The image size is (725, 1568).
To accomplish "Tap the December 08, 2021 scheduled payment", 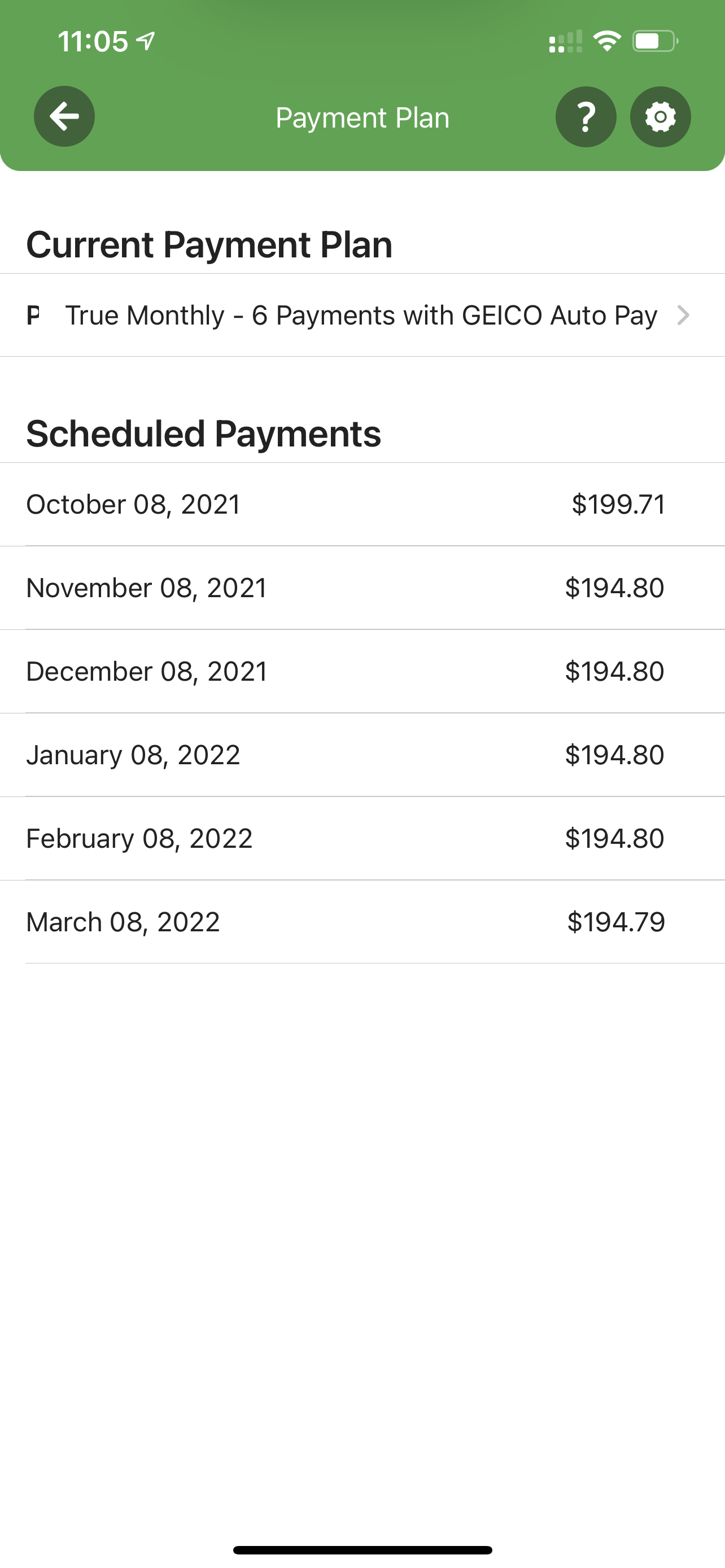I will coord(362,671).
